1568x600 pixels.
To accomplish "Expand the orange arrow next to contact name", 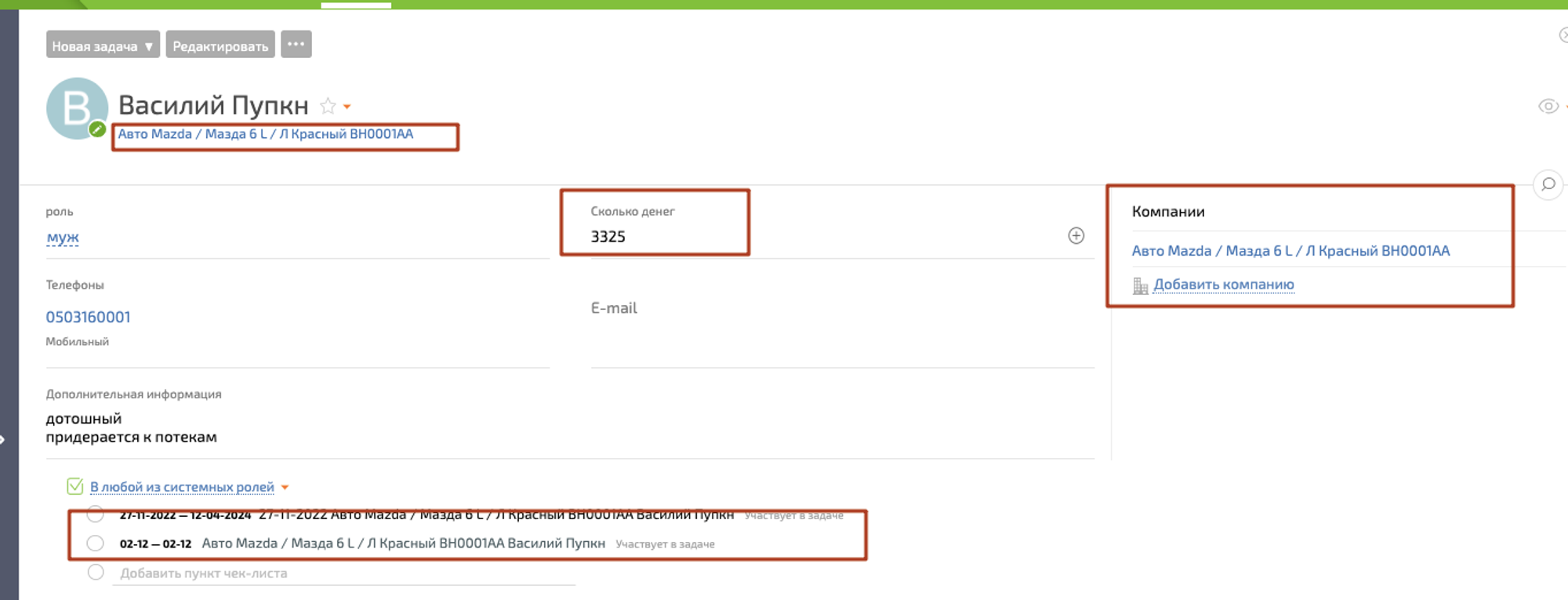I will click(347, 107).
